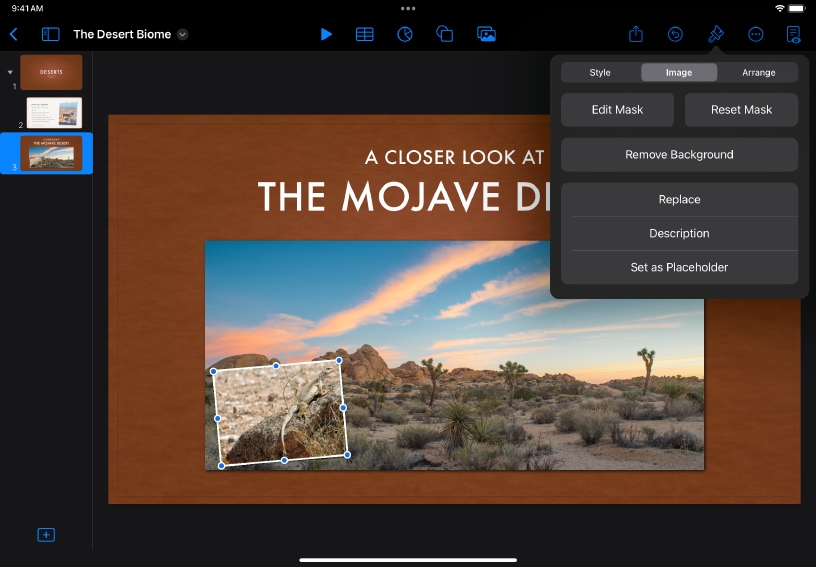Open the media insert menu
The width and height of the screenshot is (816, 567).
486,34
